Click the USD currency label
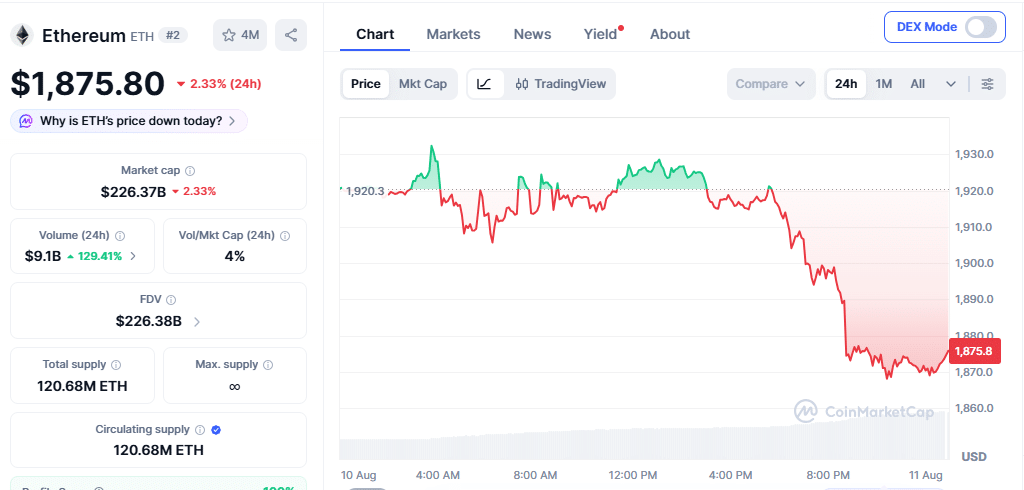 [974, 456]
